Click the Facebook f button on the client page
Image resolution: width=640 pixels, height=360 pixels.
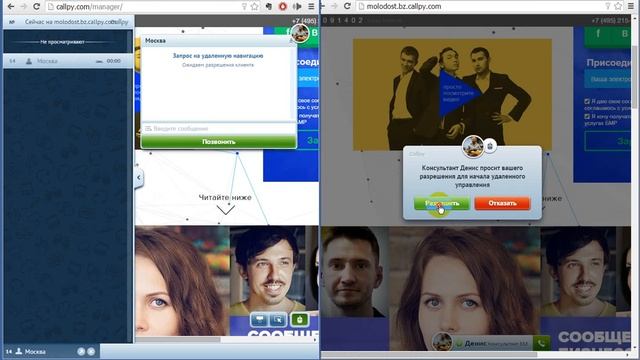598,34
